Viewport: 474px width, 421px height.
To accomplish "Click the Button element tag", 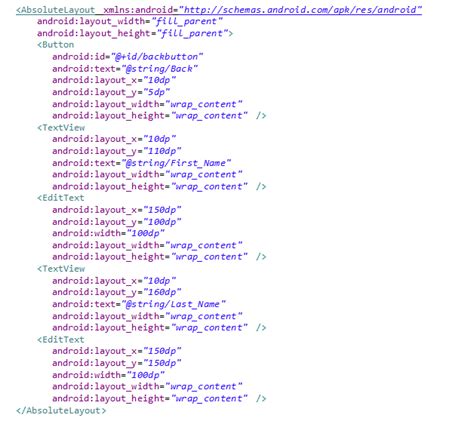I will (56, 45).
